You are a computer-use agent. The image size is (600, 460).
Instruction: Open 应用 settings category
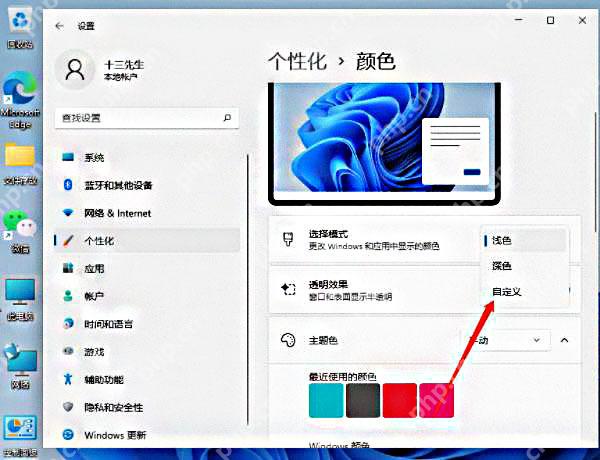(147, 268)
